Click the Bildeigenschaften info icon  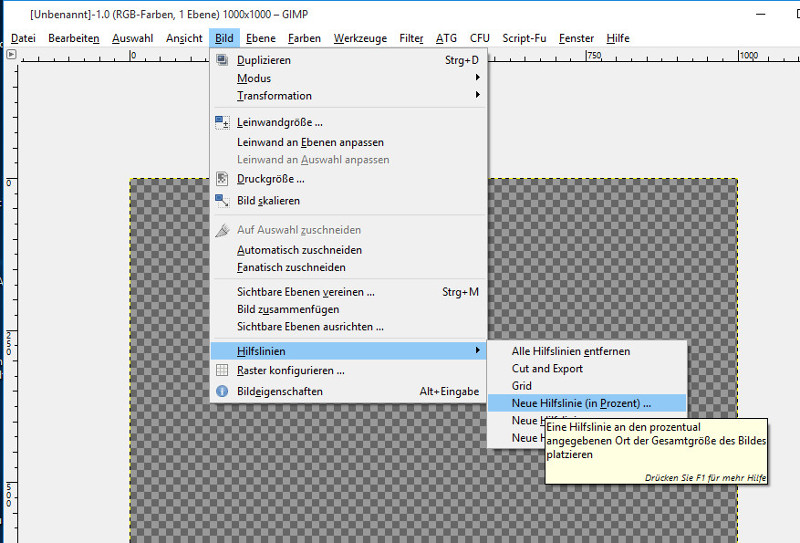[222, 391]
